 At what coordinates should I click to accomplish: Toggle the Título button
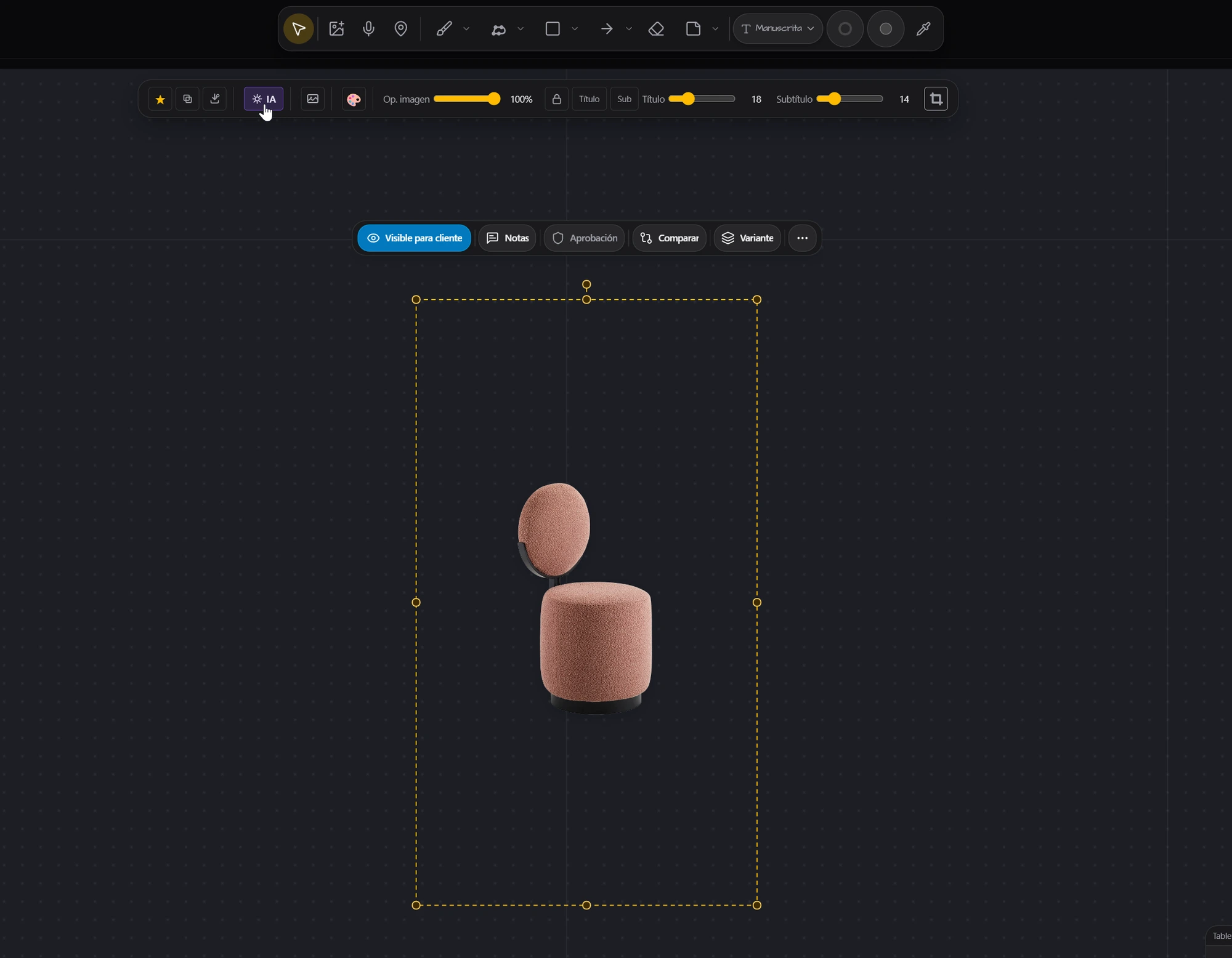pos(590,99)
